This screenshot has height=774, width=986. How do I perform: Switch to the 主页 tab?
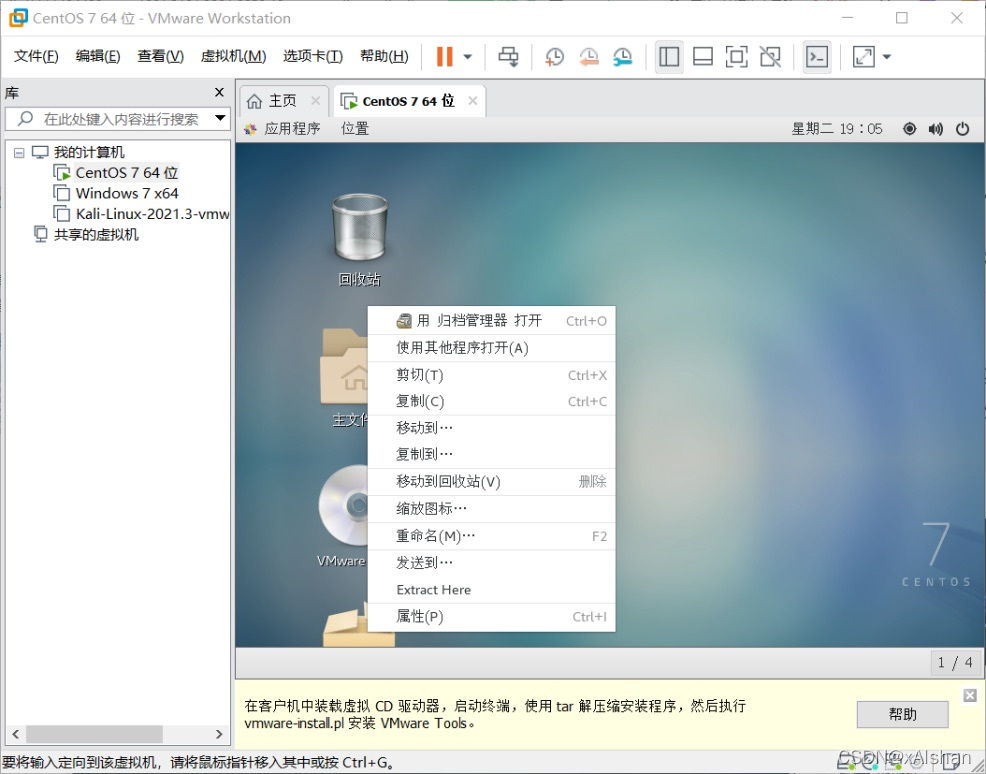[275, 101]
